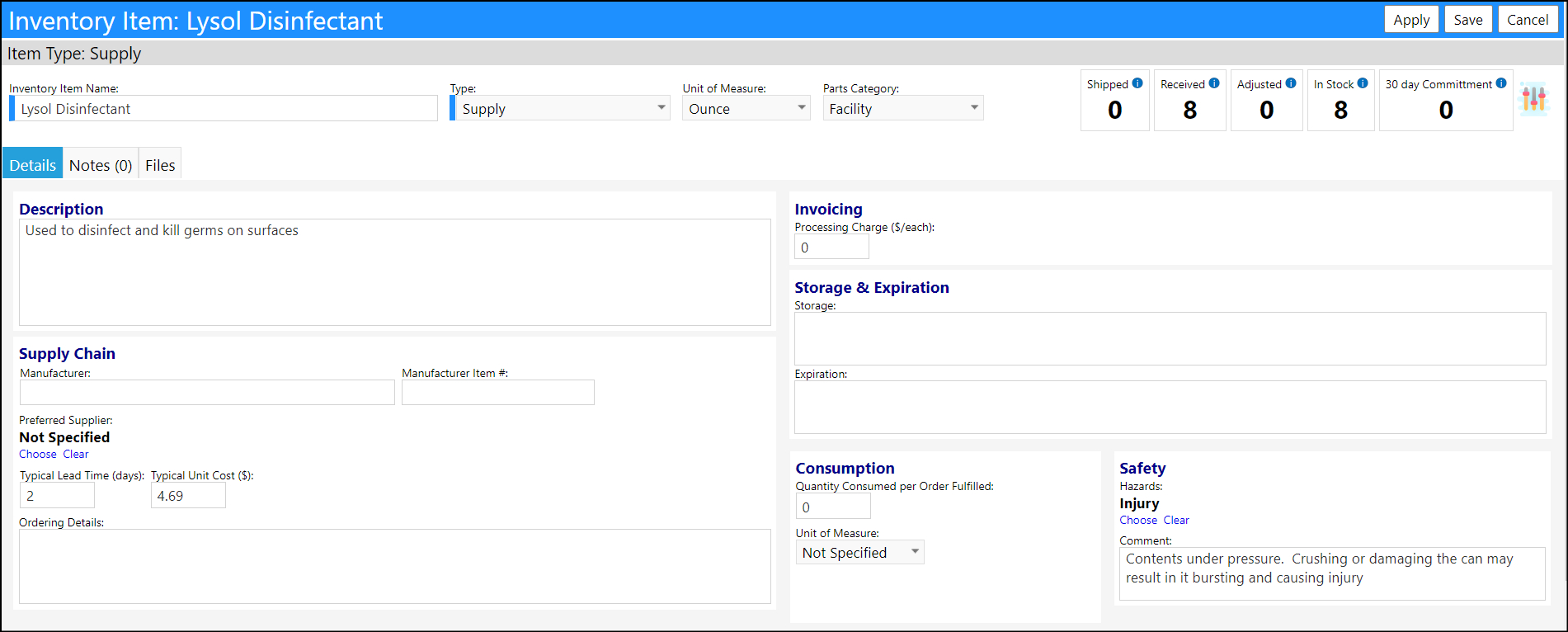
Task: Switch to the Details tab
Action: click(x=33, y=164)
